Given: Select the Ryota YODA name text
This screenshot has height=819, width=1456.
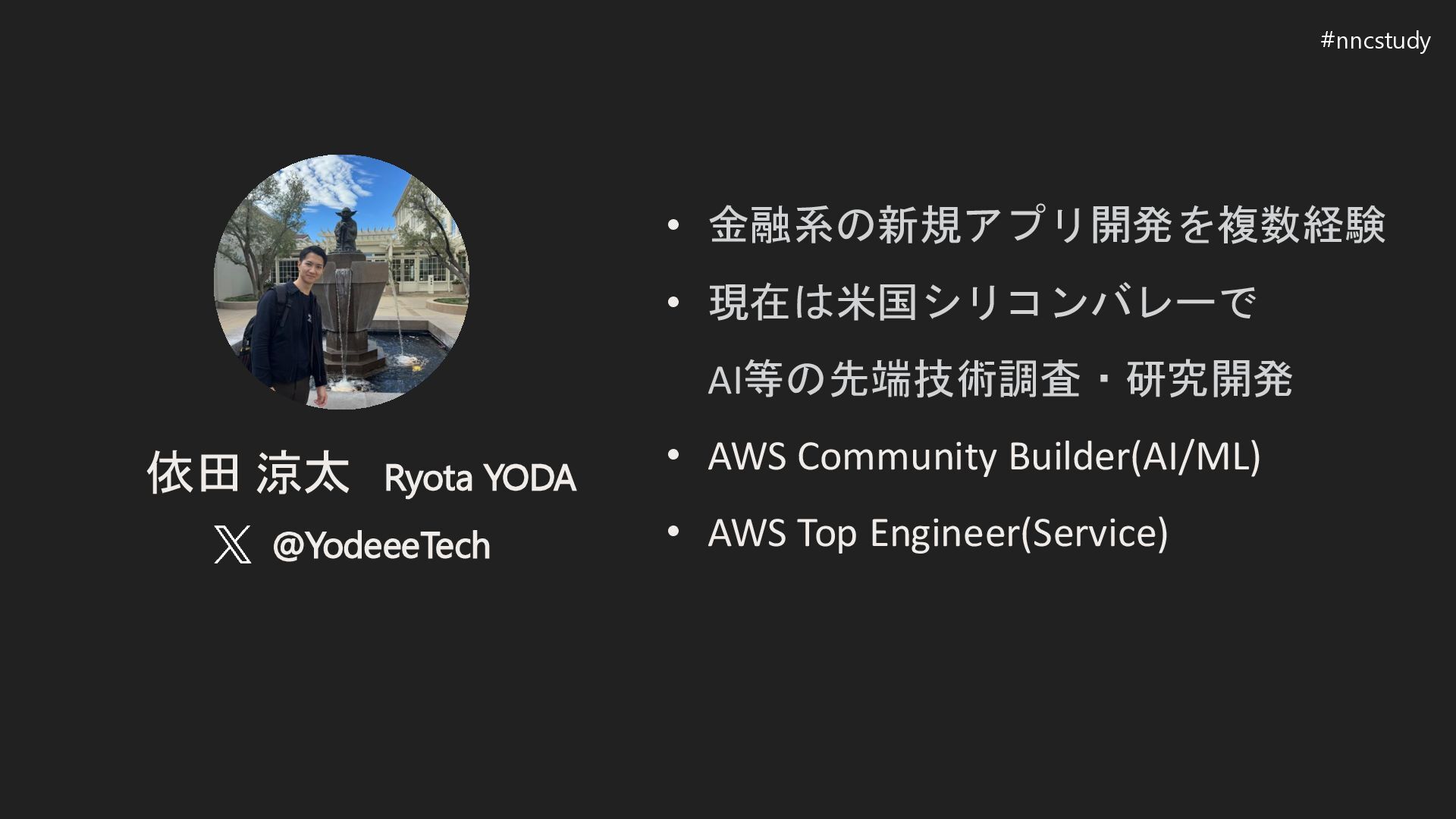Looking at the screenshot, I should pyautogui.click(x=480, y=478).
